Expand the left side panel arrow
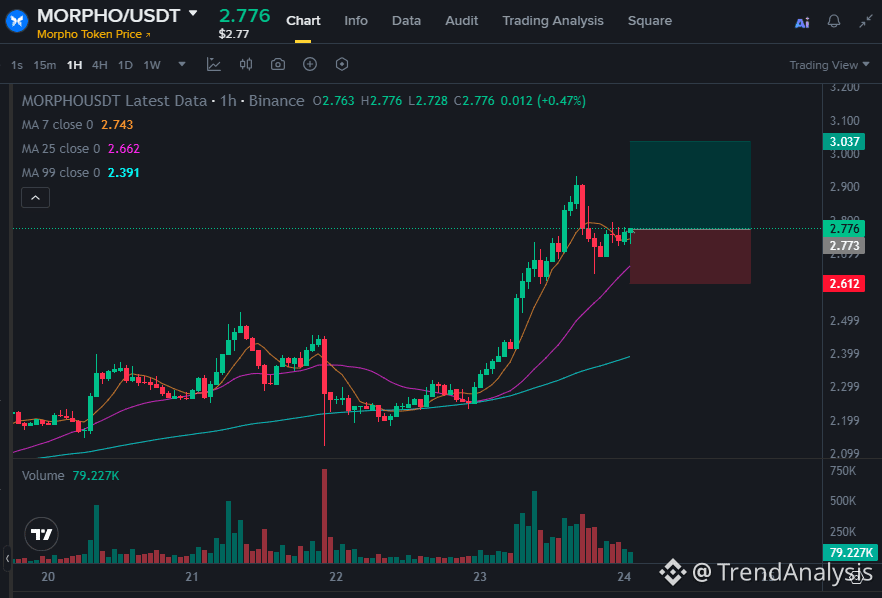 coord(7,559)
